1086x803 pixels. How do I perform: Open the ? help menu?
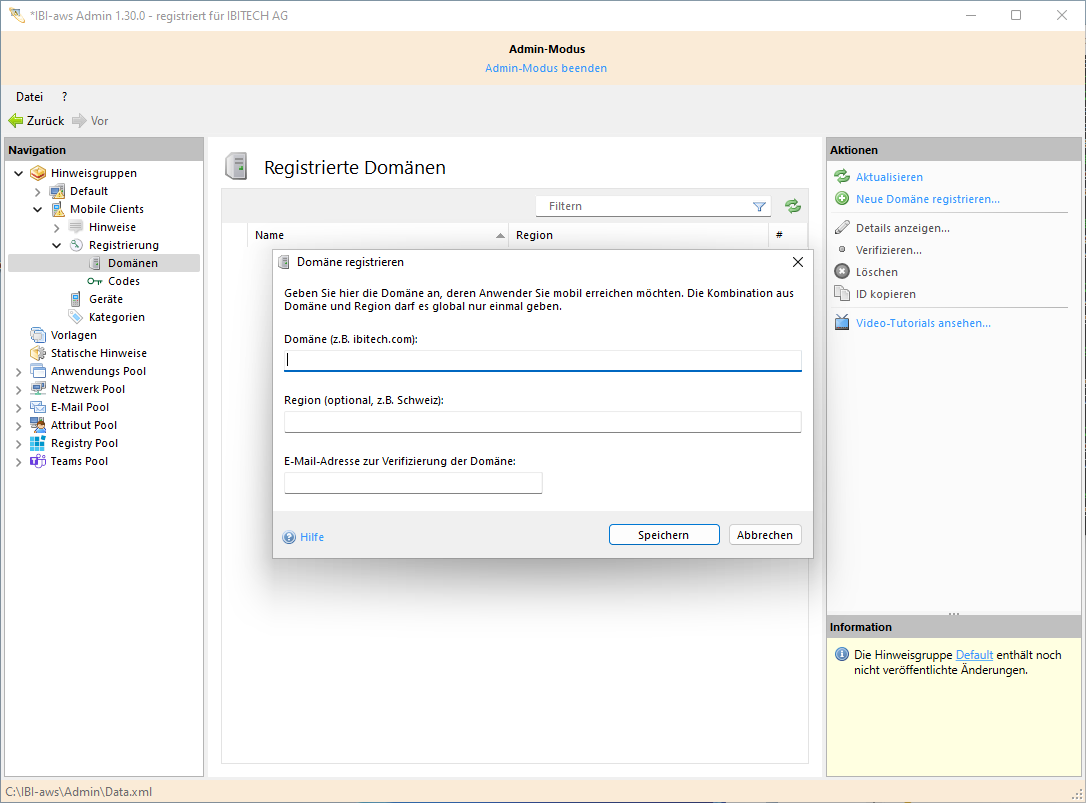63,96
